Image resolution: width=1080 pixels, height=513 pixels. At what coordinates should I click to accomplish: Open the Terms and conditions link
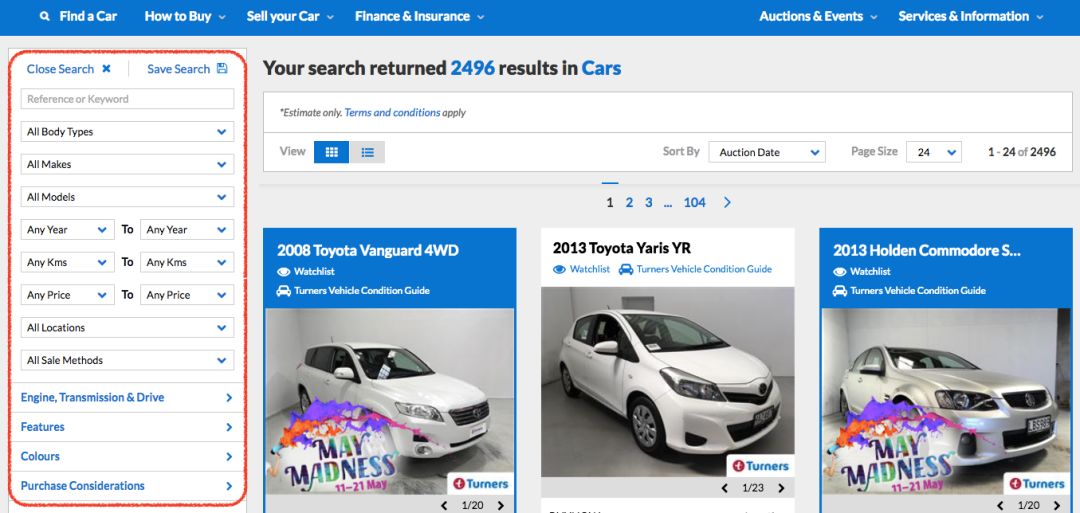tap(392, 112)
